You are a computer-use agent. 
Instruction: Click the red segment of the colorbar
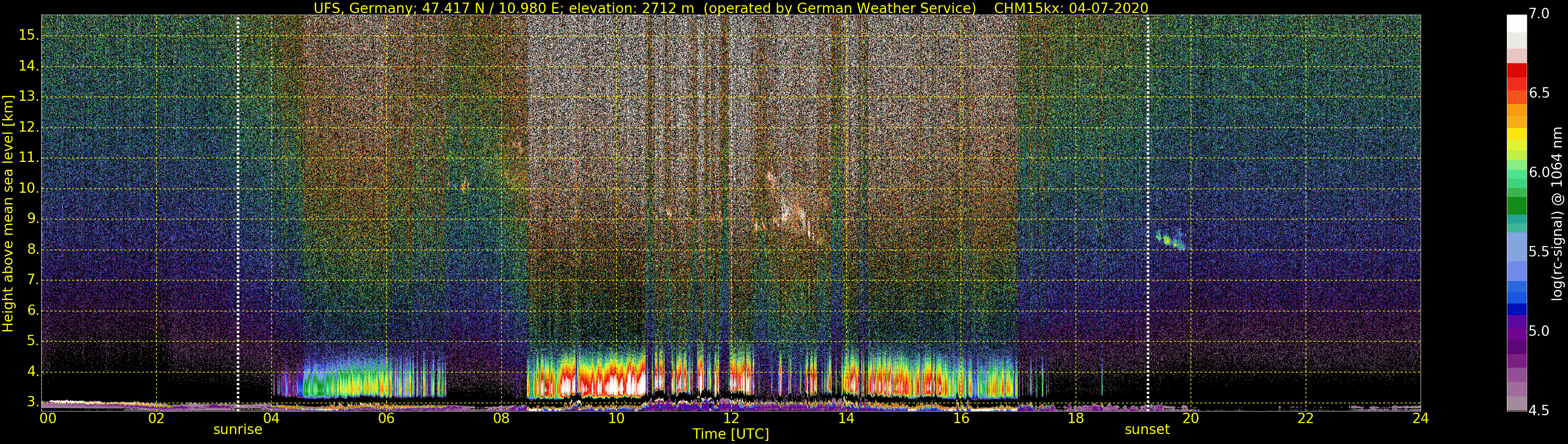tap(1516, 70)
